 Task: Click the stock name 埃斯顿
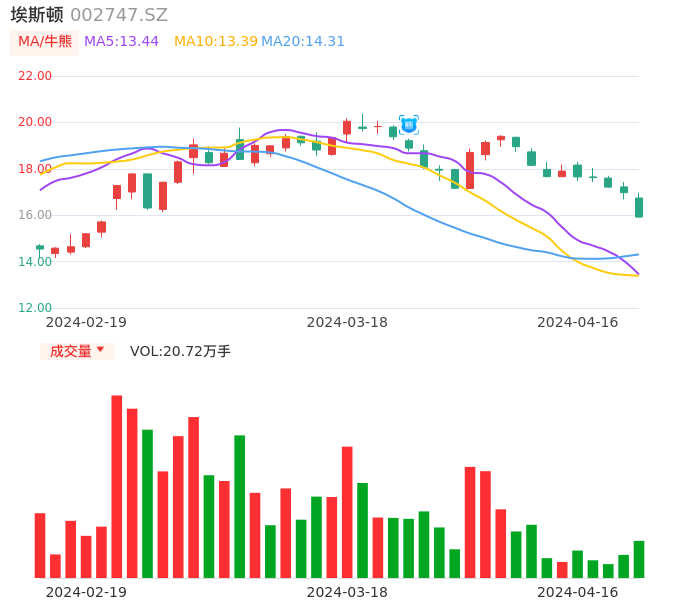[37, 15]
